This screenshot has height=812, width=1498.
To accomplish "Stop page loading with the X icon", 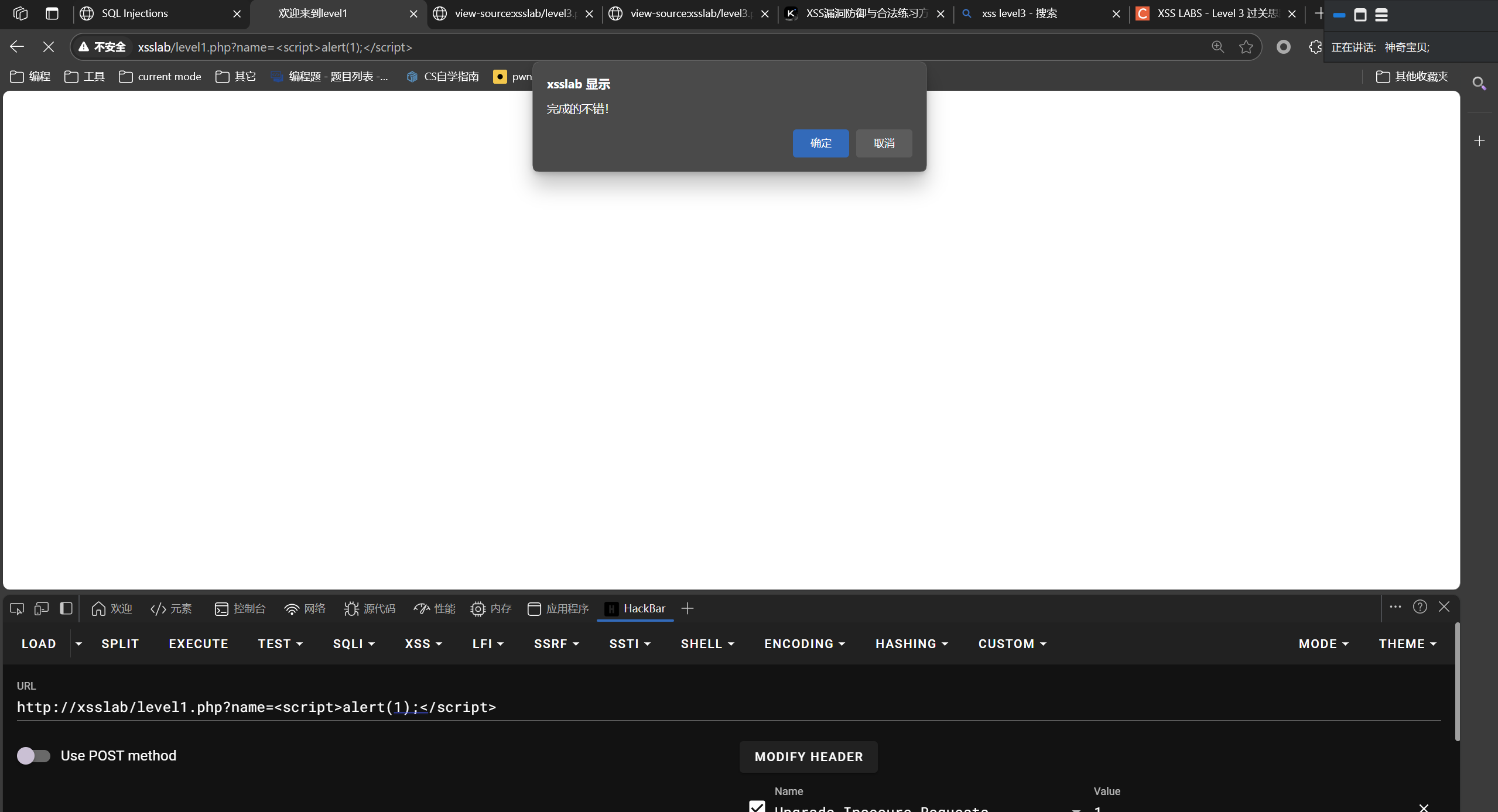I will coord(49,47).
